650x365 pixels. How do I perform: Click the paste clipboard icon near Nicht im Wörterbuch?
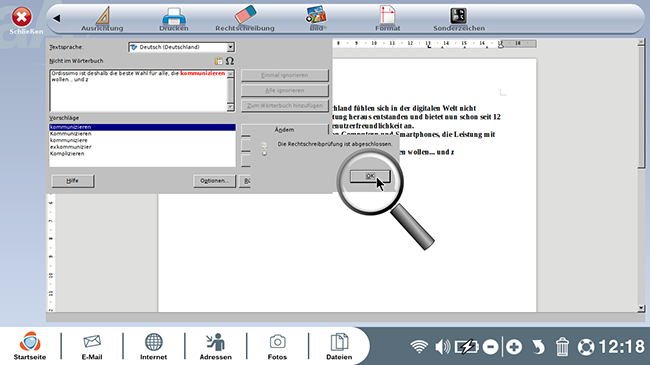pos(218,61)
